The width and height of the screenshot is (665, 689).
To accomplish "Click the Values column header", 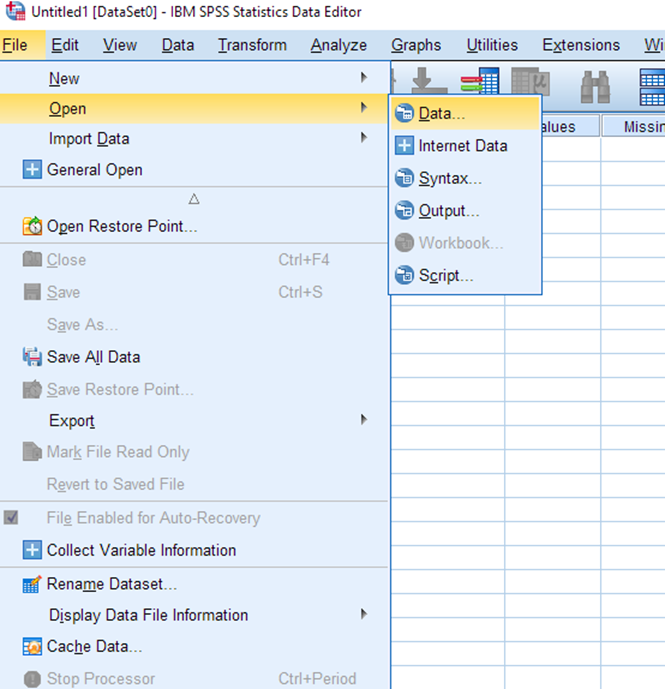I will [x=571, y=127].
